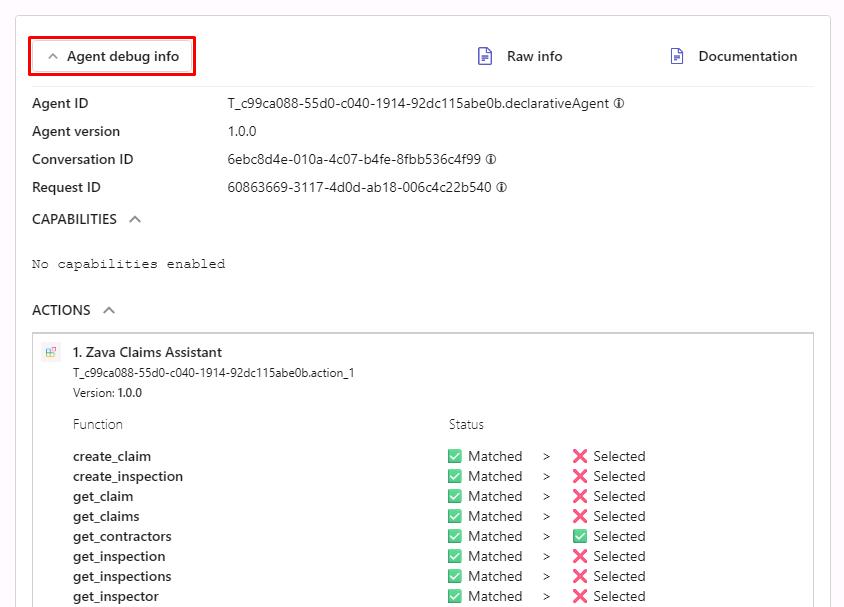Screen dimensions: 844x607
Task: Click Matched checkmark for get_inspection
Action: coord(455,556)
